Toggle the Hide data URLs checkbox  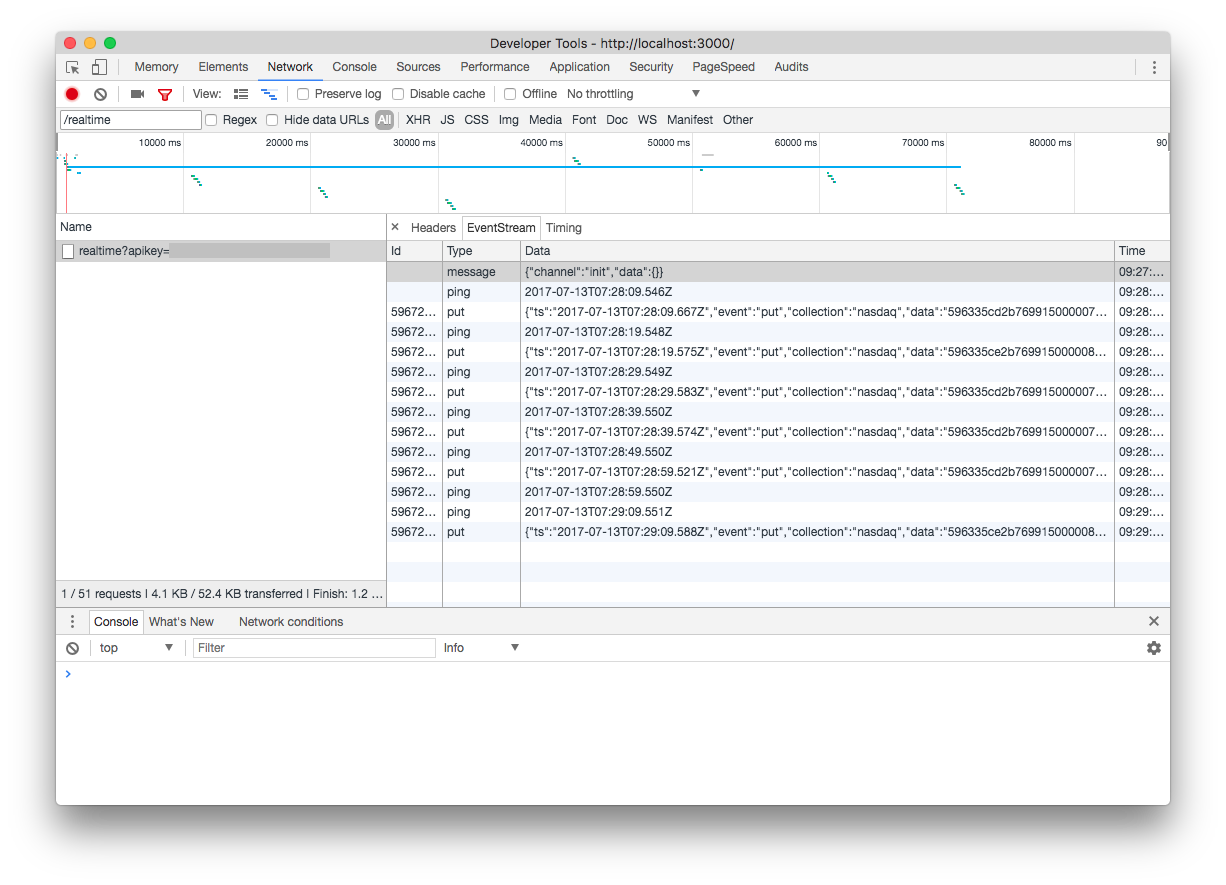272,120
